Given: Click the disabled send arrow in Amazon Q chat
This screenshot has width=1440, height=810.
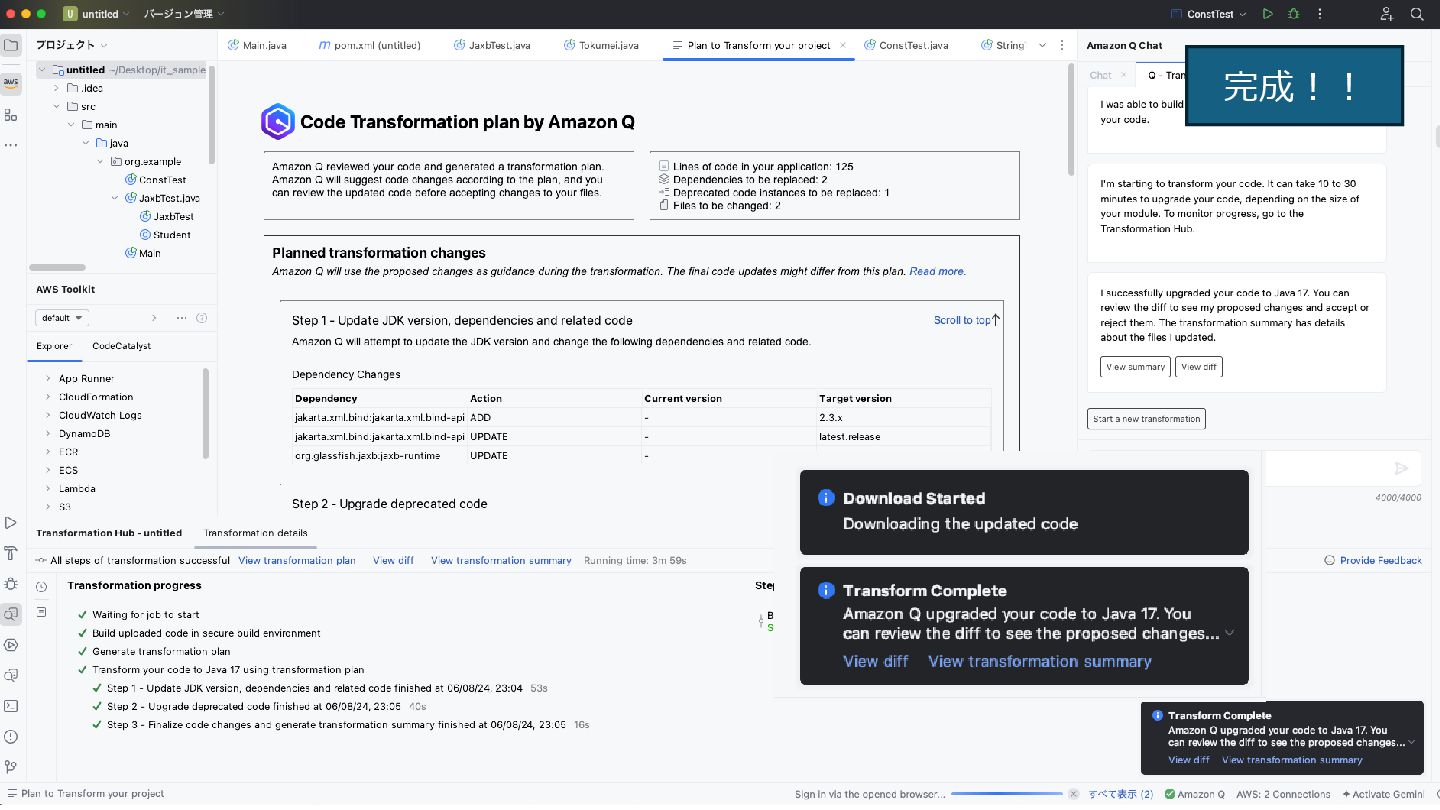Looking at the screenshot, I should click(x=1401, y=468).
